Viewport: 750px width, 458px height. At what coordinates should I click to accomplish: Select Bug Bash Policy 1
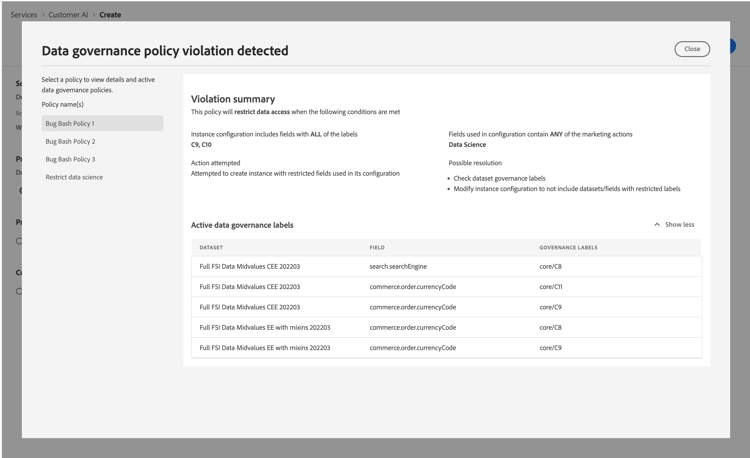(x=102, y=123)
